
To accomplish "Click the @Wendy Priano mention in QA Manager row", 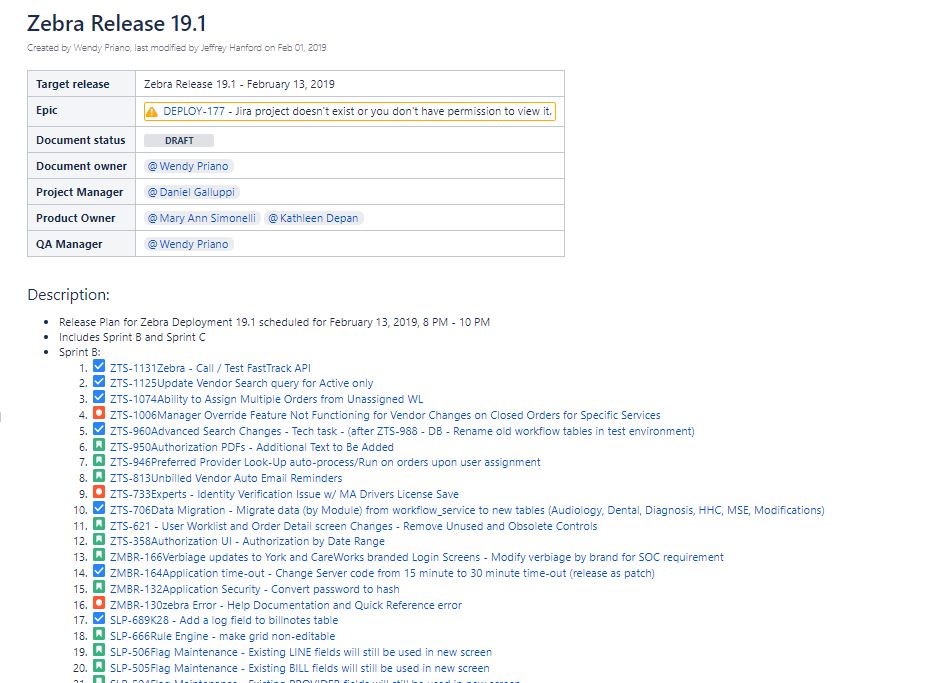I will click(x=188, y=244).
